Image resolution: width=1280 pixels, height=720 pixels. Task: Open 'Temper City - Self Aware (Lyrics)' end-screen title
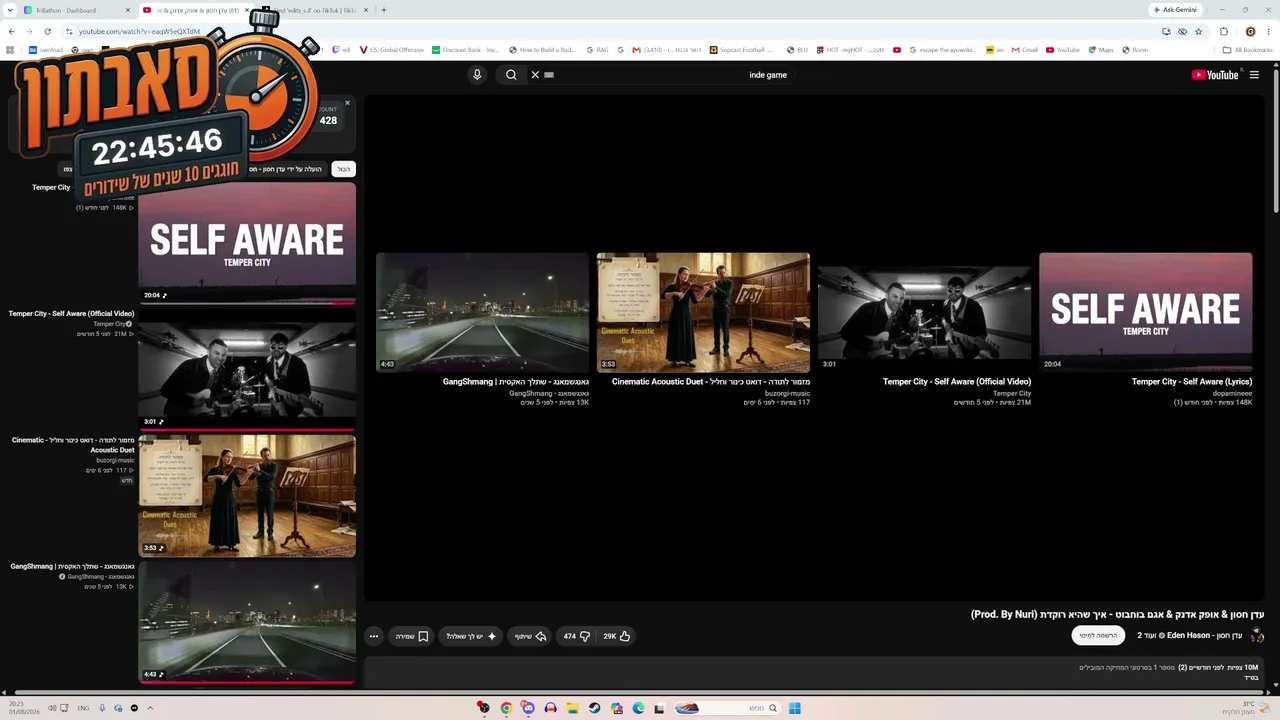[1191, 382]
